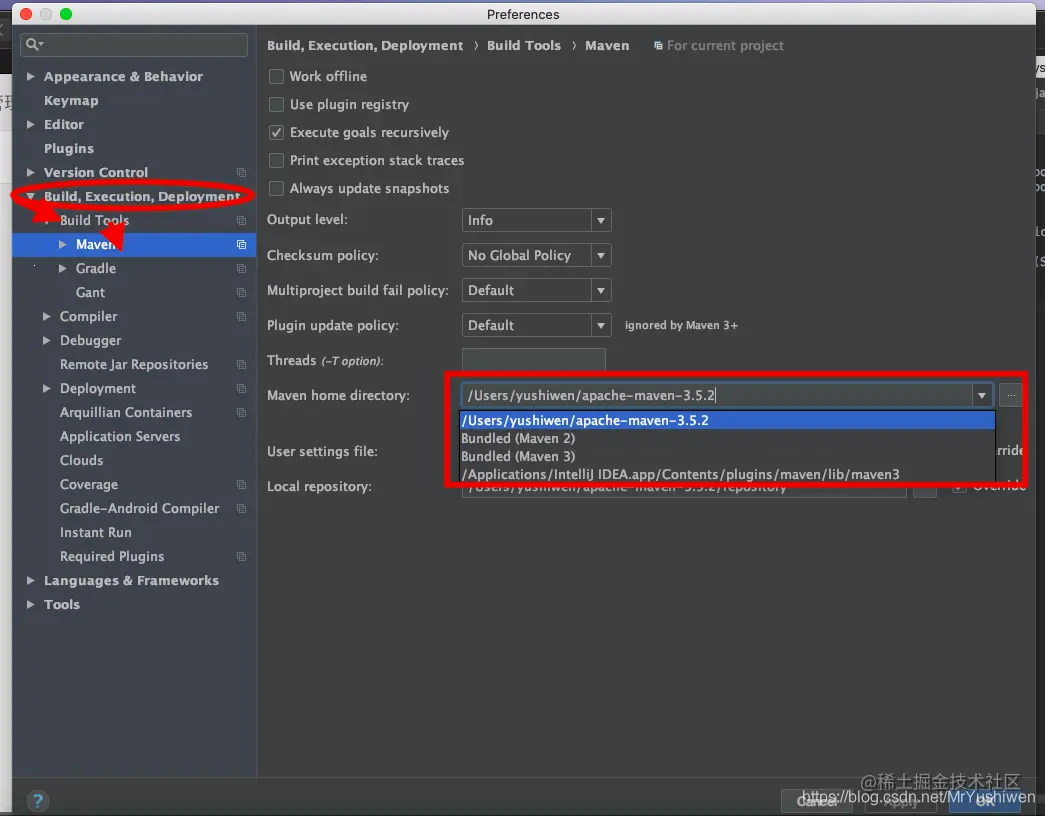The image size is (1045, 816).
Task: Expand the Gradle node
Action: pos(63,269)
